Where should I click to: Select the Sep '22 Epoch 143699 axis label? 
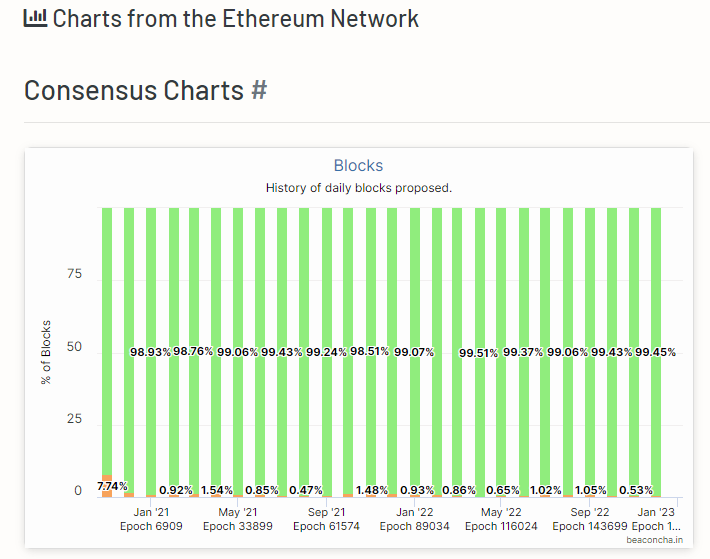[x=589, y=519]
